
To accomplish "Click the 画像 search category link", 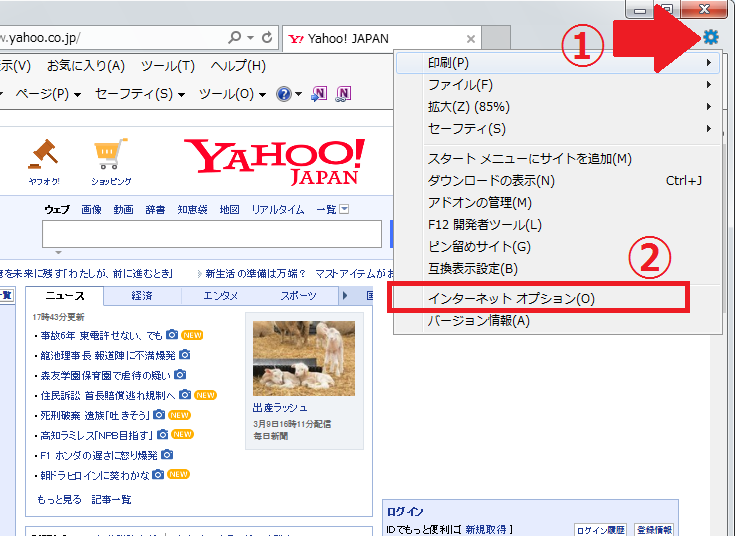I will coord(91,210).
